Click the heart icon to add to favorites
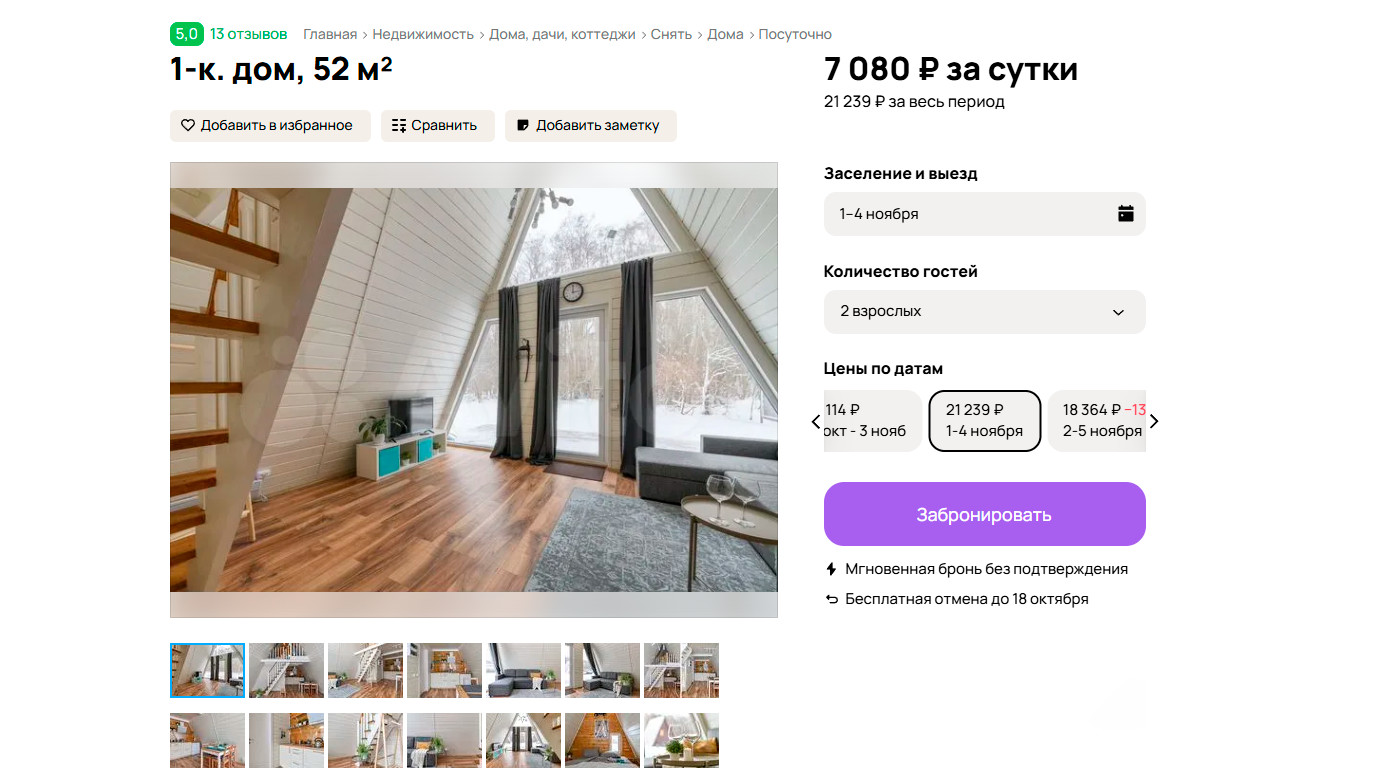The image size is (1385, 773). coord(188,126)
